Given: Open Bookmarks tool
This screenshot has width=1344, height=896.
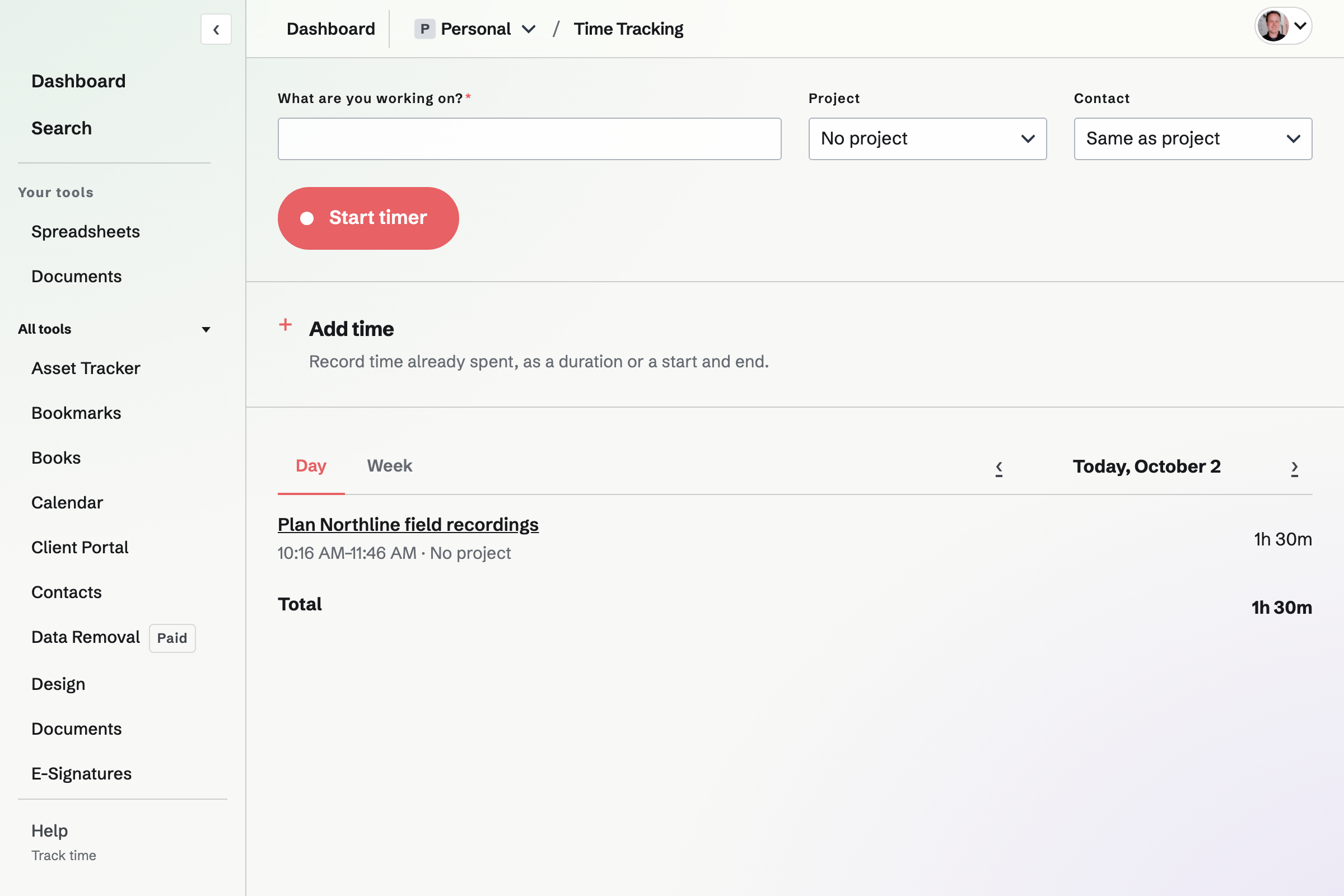Looking at the screenshot, I should [76, 413].
